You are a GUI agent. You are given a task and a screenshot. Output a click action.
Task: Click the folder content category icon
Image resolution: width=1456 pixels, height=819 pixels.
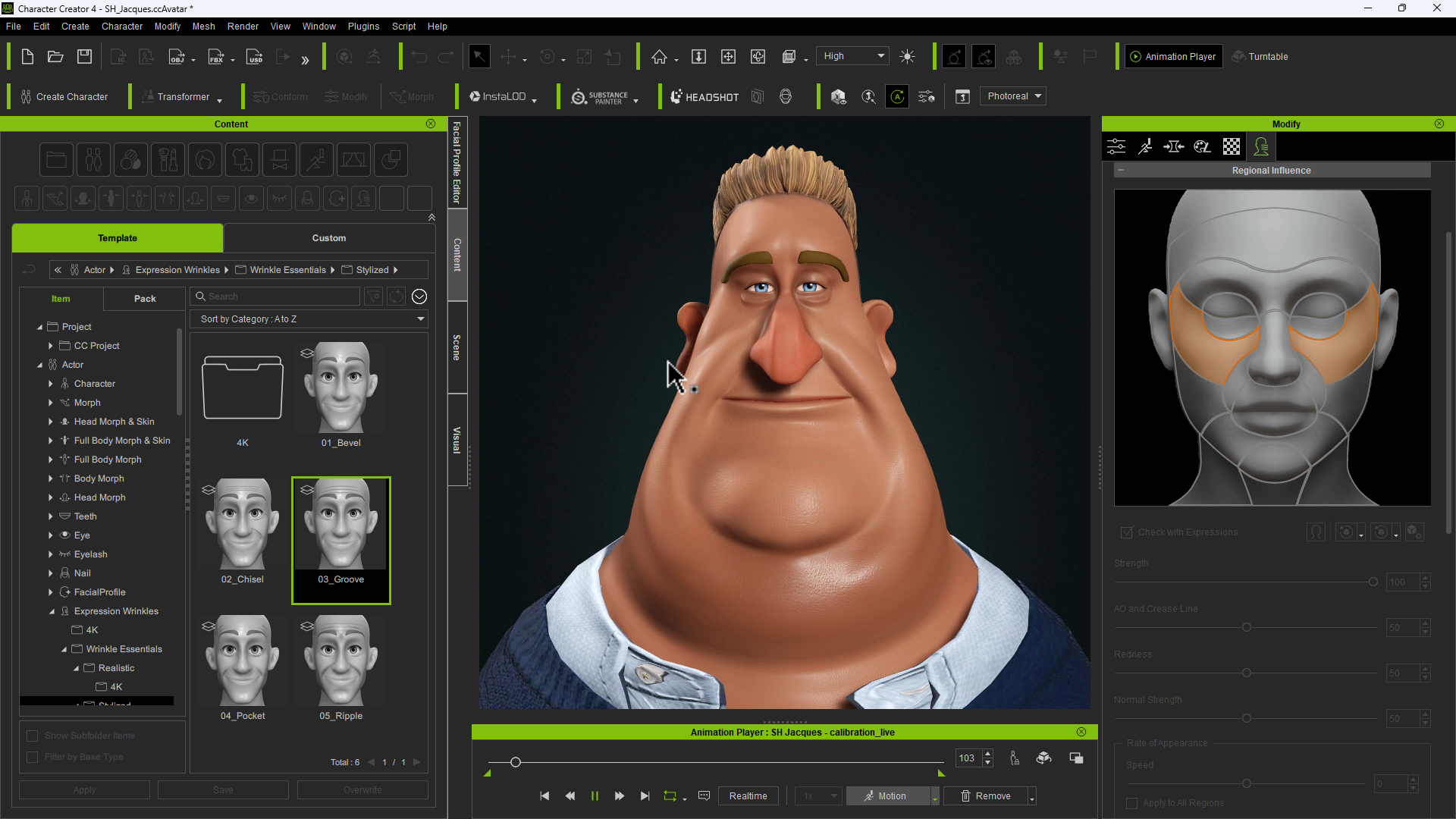pos(56,160)
